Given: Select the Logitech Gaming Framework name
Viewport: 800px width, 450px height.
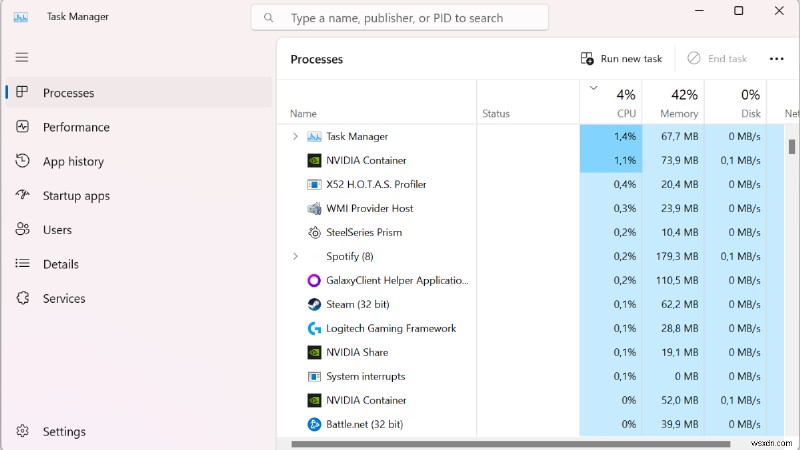Looking at the screenshot, I should click(391, 329).
